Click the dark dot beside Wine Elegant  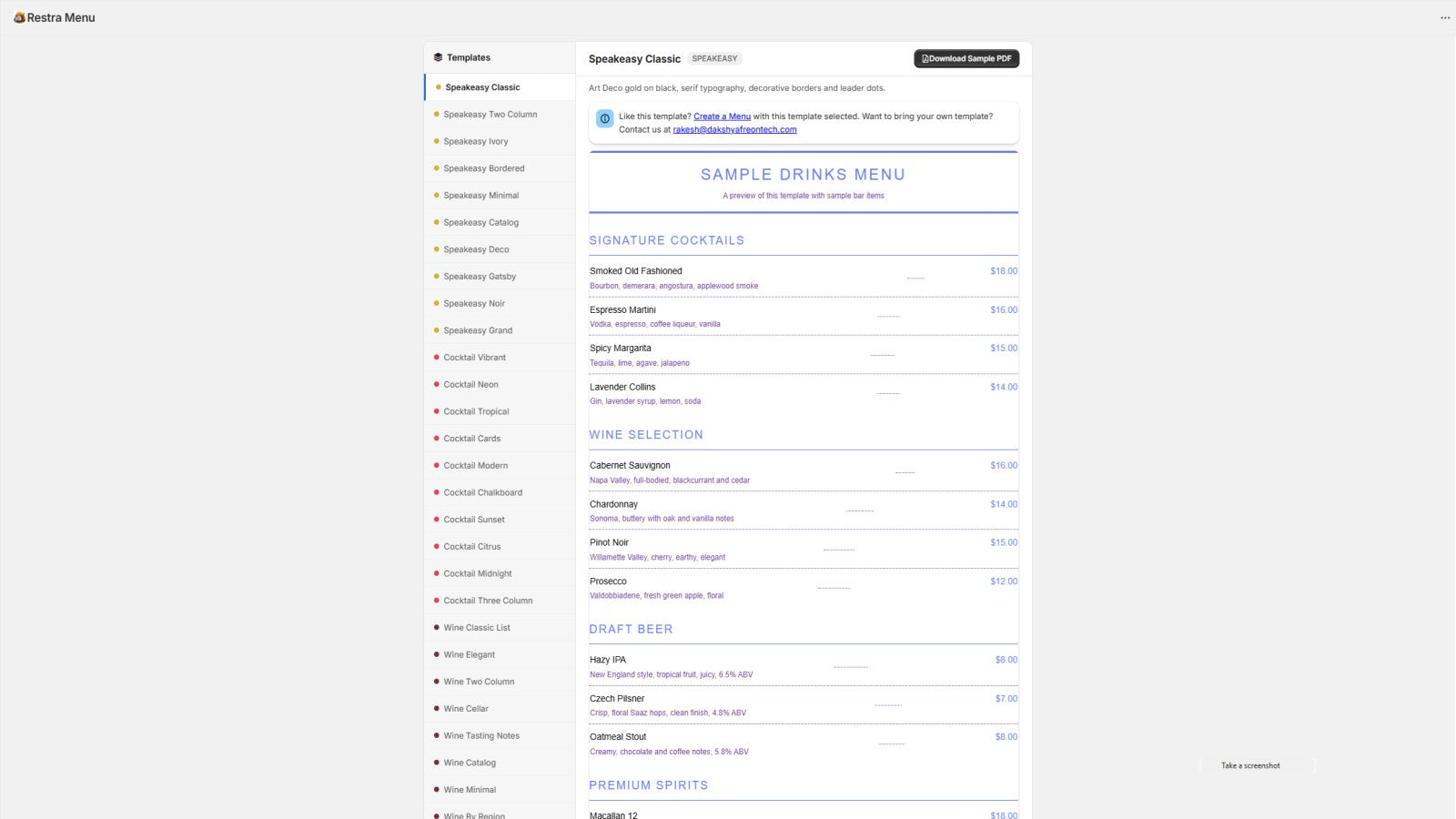coord(437,654)
